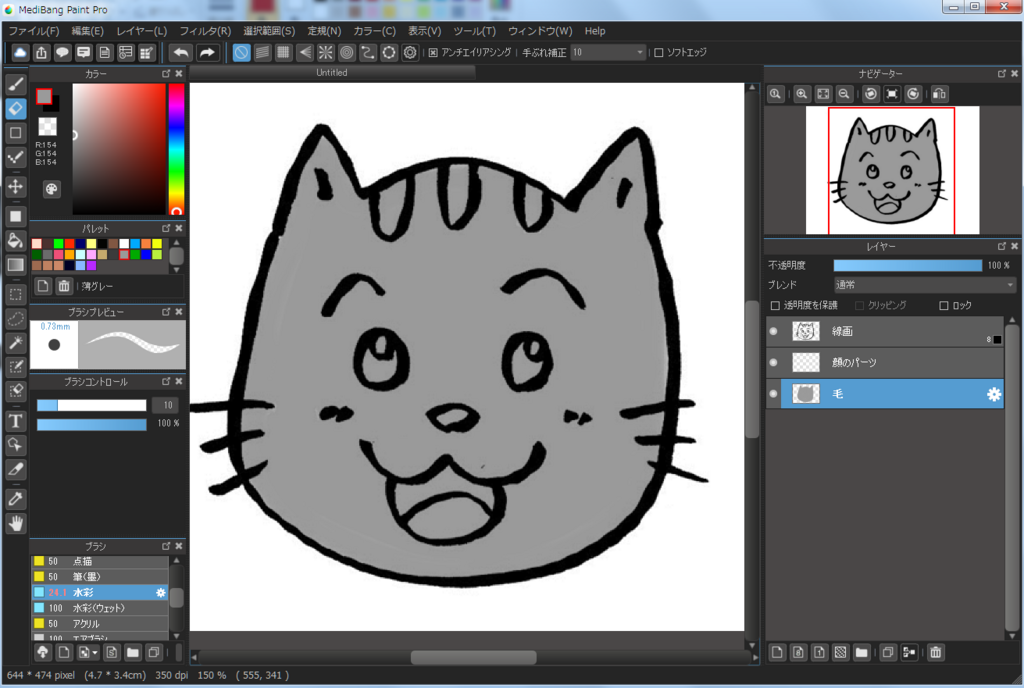
Task: Enable the radial snap guide icon
Action: pos(325,52)
